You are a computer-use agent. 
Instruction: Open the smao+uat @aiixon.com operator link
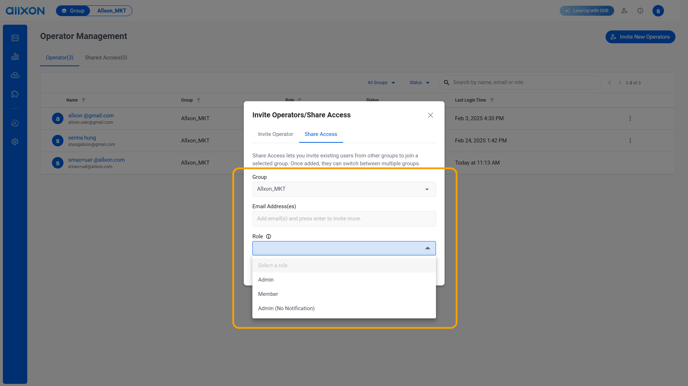coord(96,160)
